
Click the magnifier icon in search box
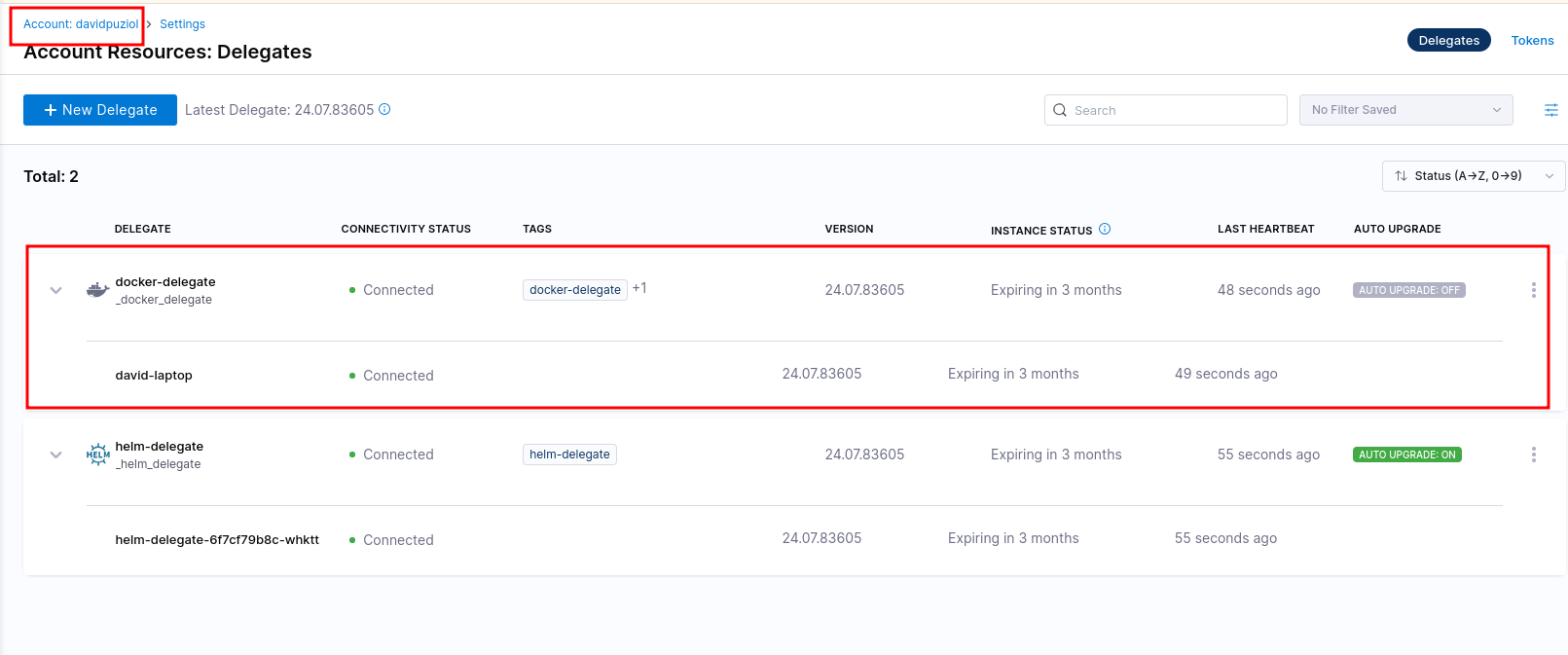click(x=1060, y=110)
